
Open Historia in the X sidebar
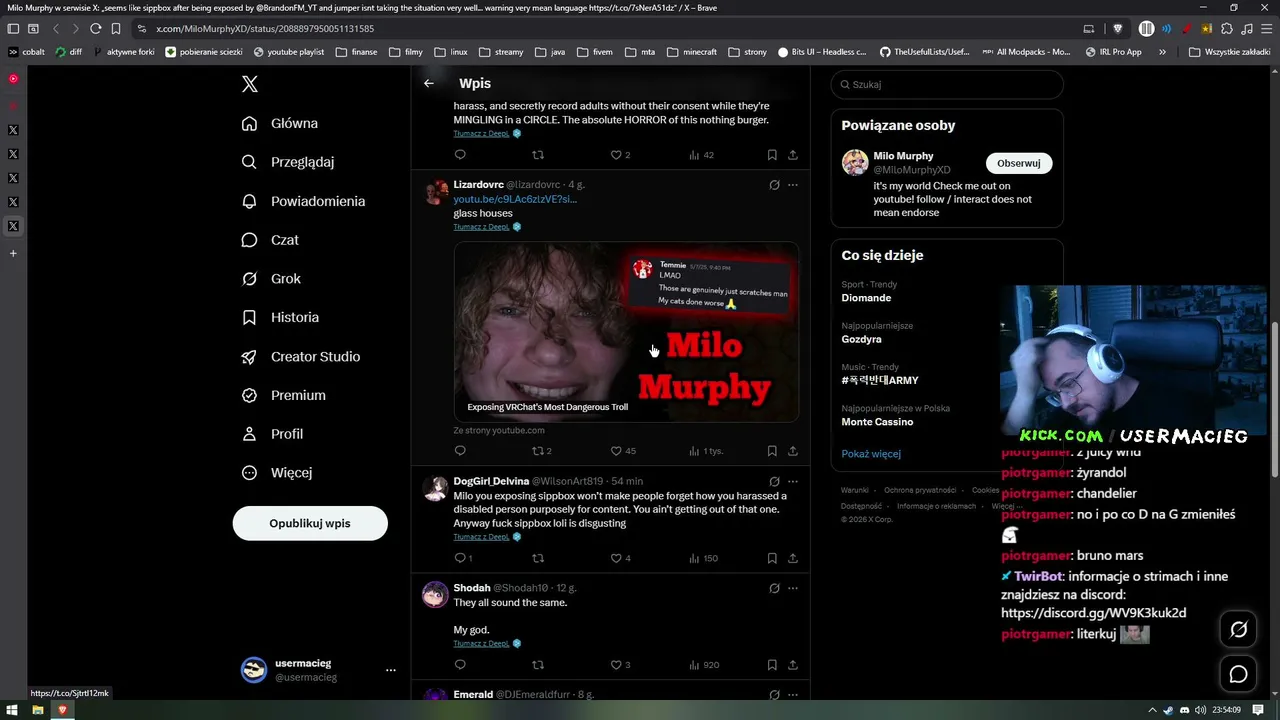tap(280, 317)
